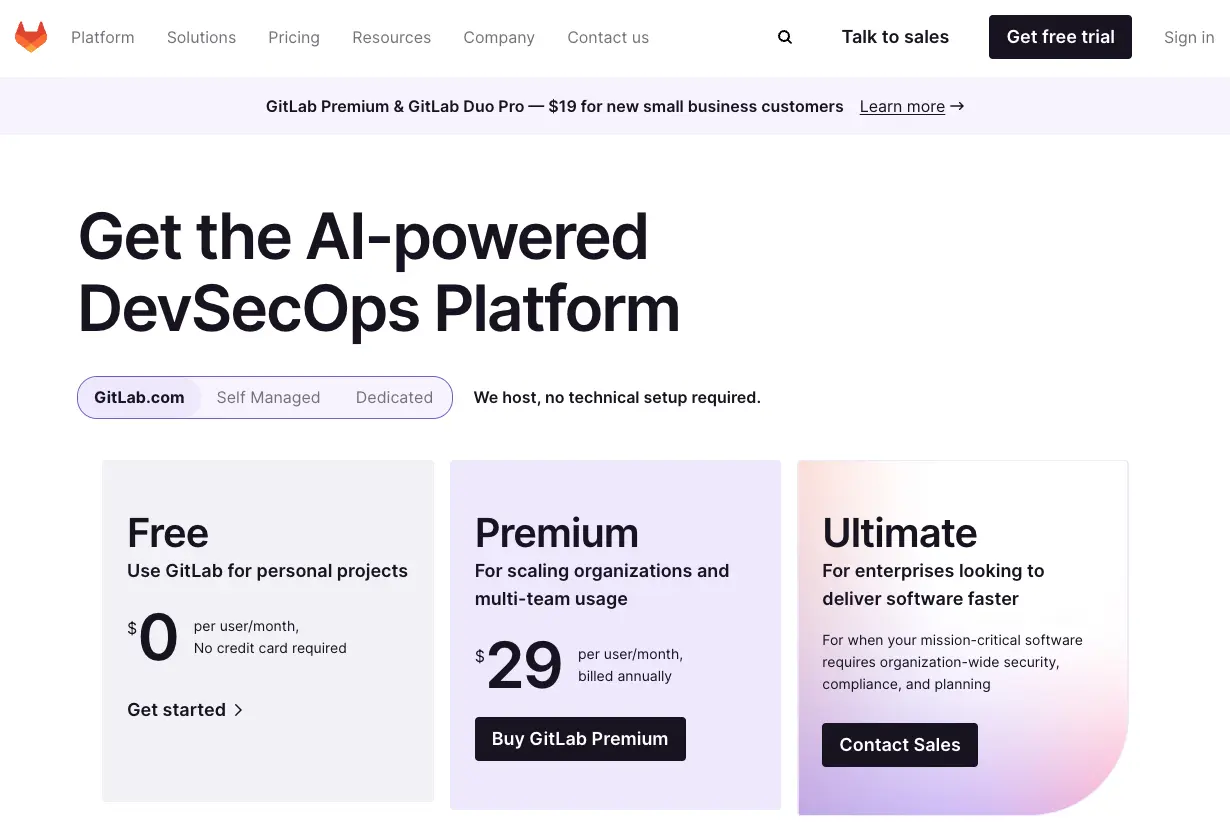Screen dimensions: 1230x823
Task: Select the GitLab.com hosting tab
Action: (139, 397)
